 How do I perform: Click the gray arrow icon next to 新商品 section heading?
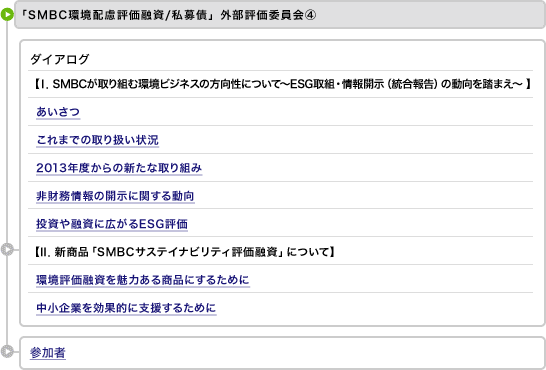pyautogui.click(x=7, y=250)
